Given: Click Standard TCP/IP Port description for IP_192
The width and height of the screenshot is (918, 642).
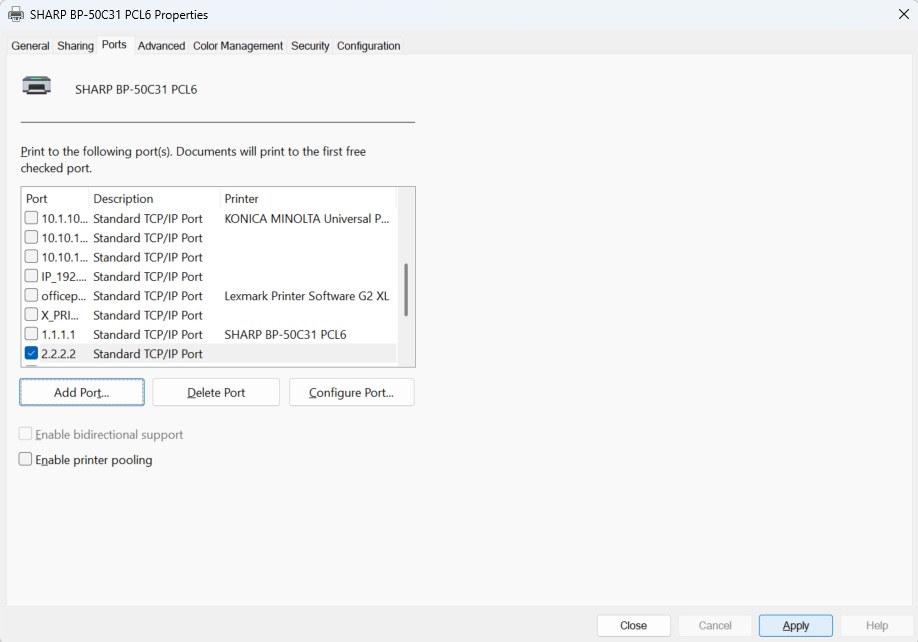Looking at the screenshot, I should tap(148, 276).
